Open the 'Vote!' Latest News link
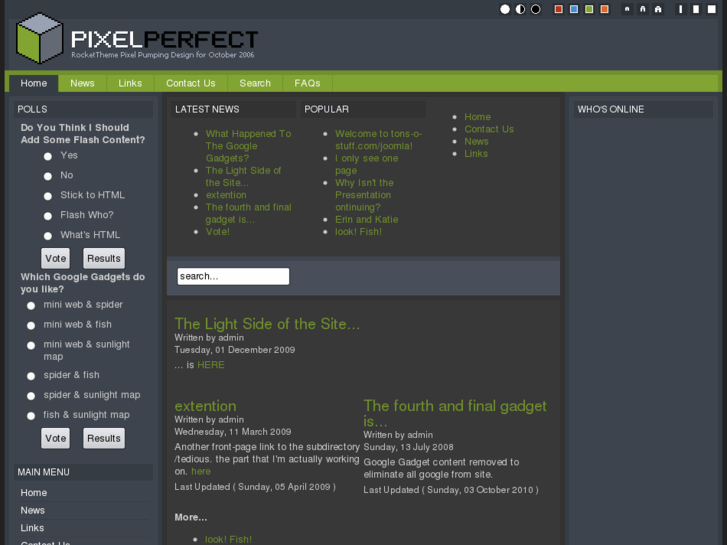The image size is (727, 545). coord(218,231)
